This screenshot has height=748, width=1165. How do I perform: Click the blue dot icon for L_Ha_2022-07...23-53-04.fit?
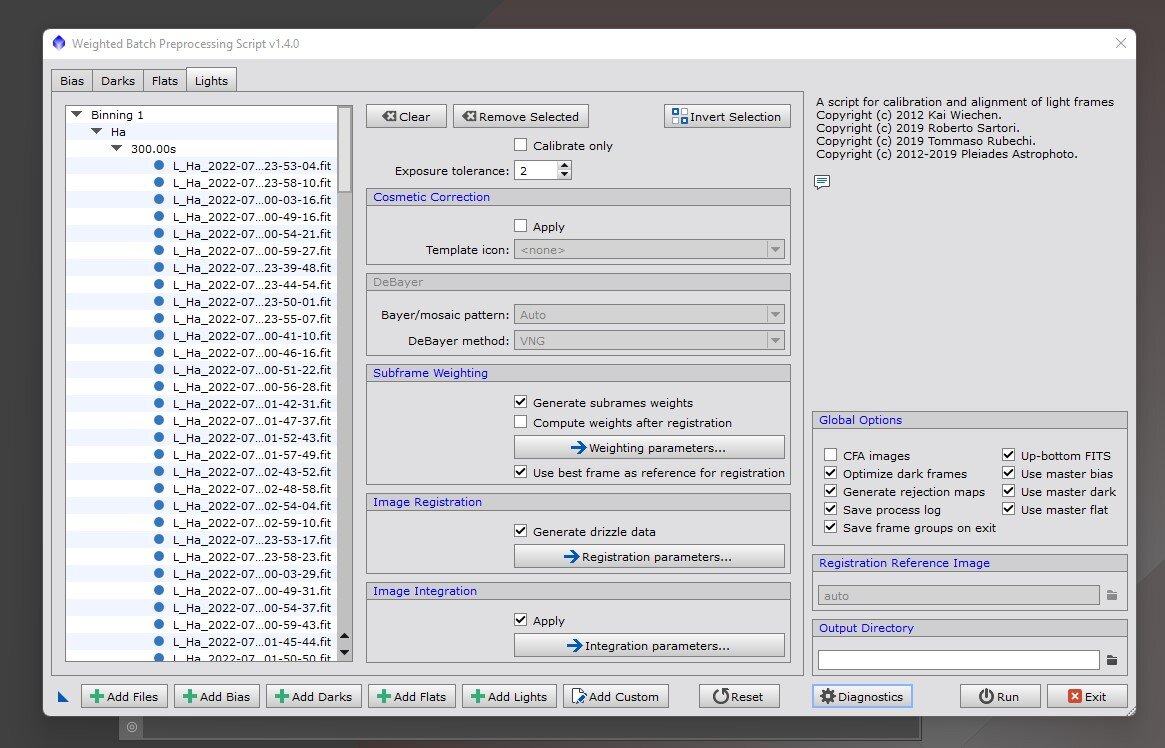coord(159,166)
